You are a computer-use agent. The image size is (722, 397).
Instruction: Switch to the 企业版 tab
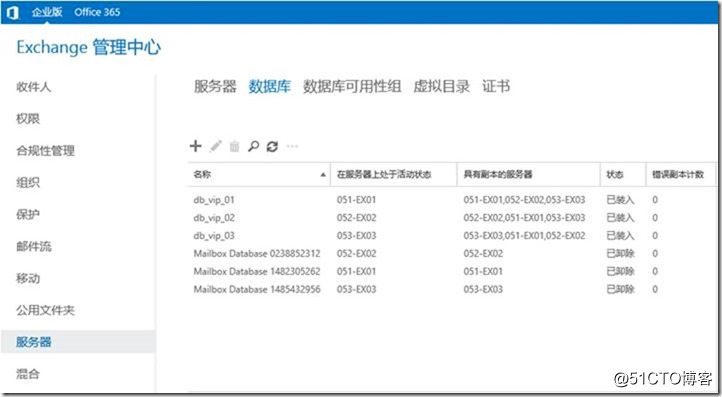47,12
